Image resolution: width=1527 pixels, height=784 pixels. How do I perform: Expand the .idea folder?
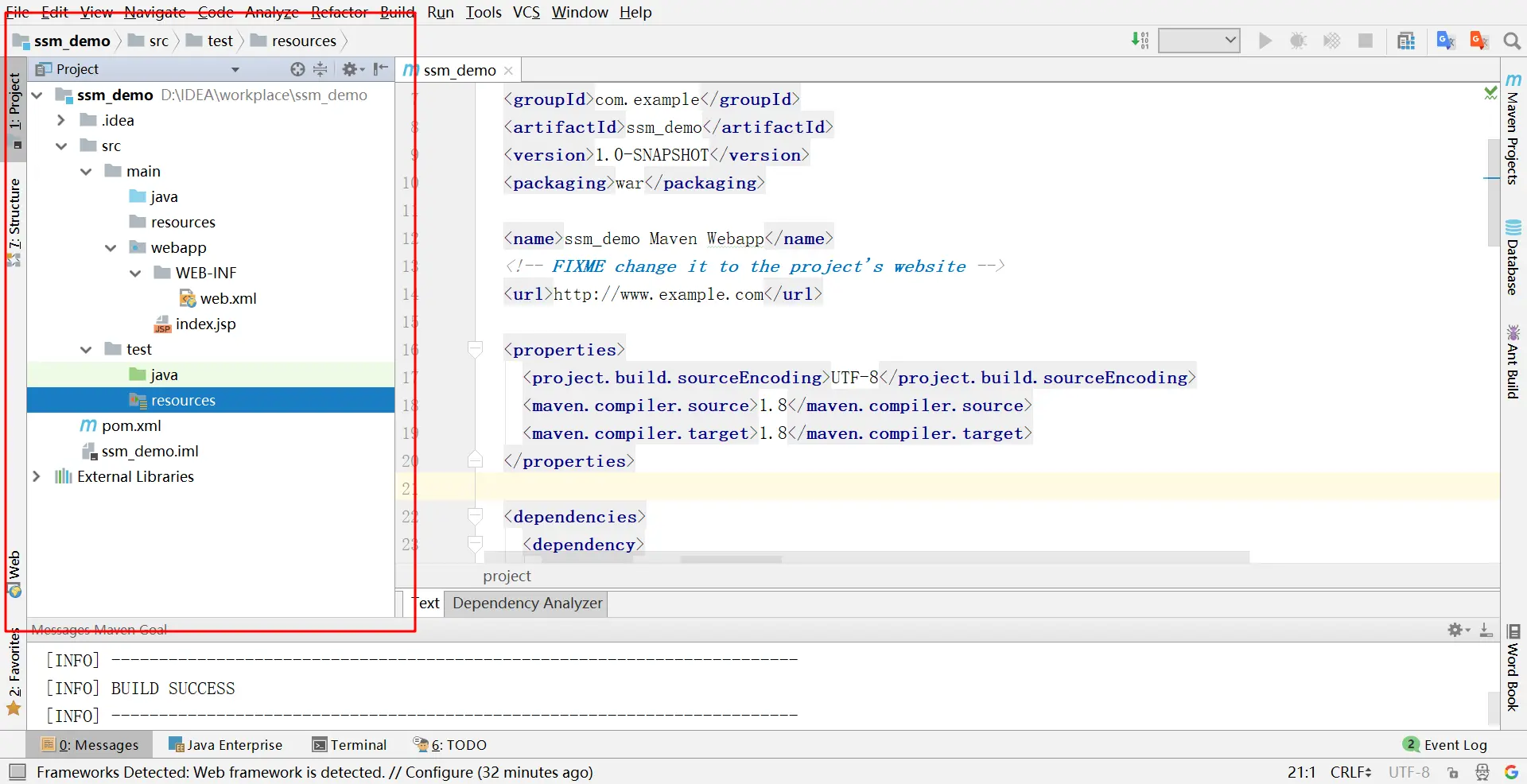(61, 121)
